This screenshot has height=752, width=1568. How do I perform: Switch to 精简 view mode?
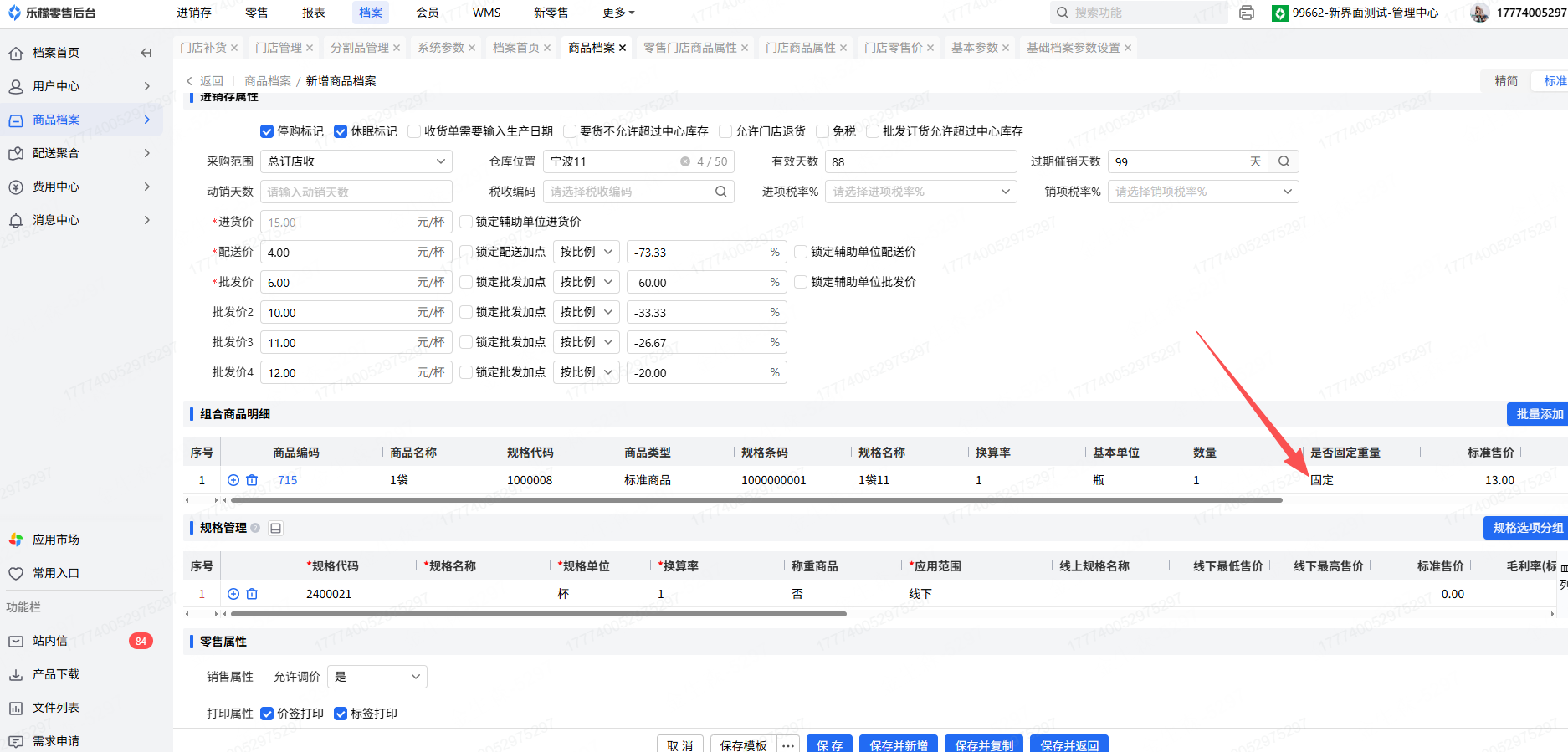click(1506, 81)
